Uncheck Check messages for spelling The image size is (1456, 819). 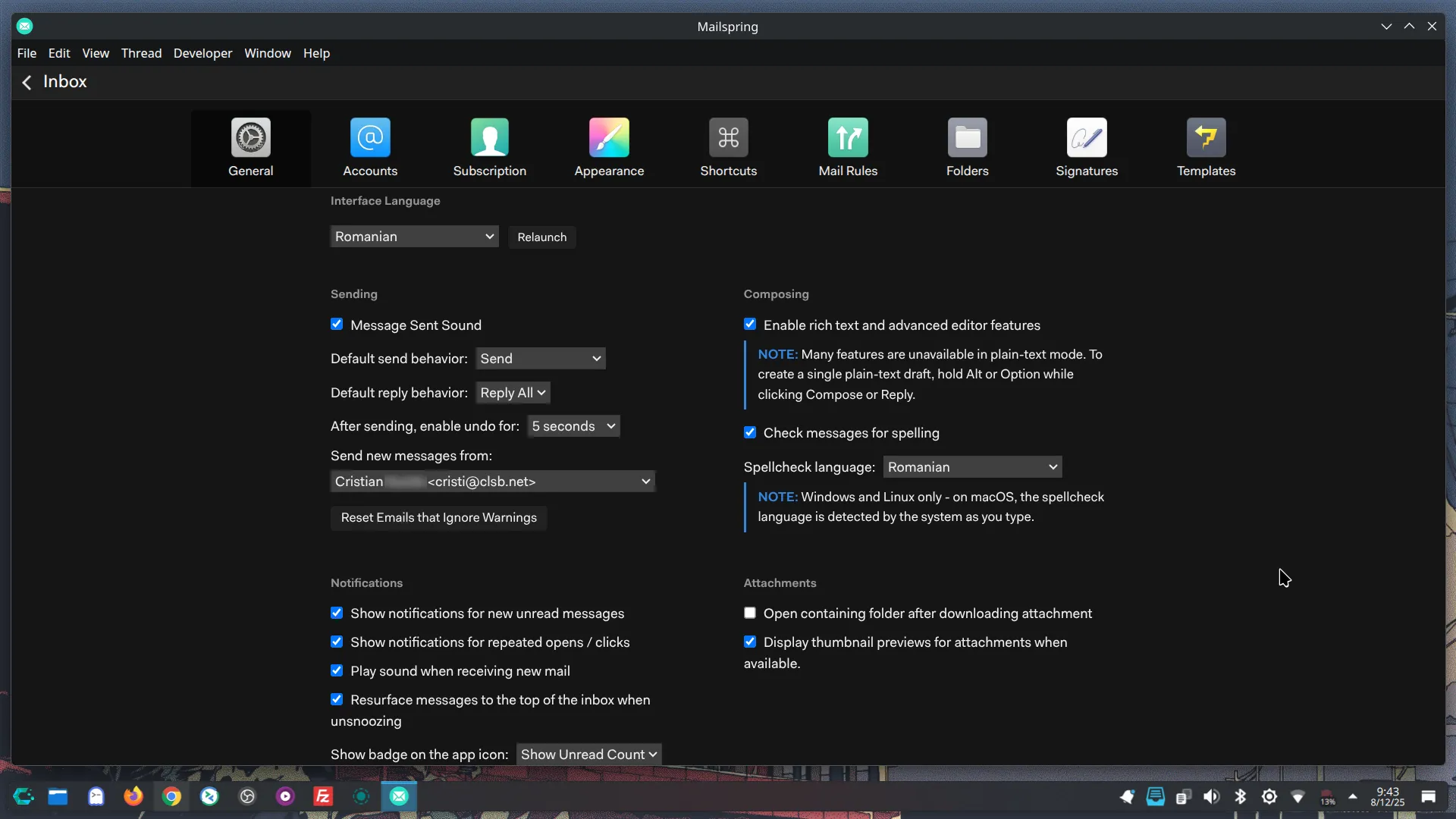point(750,432)
